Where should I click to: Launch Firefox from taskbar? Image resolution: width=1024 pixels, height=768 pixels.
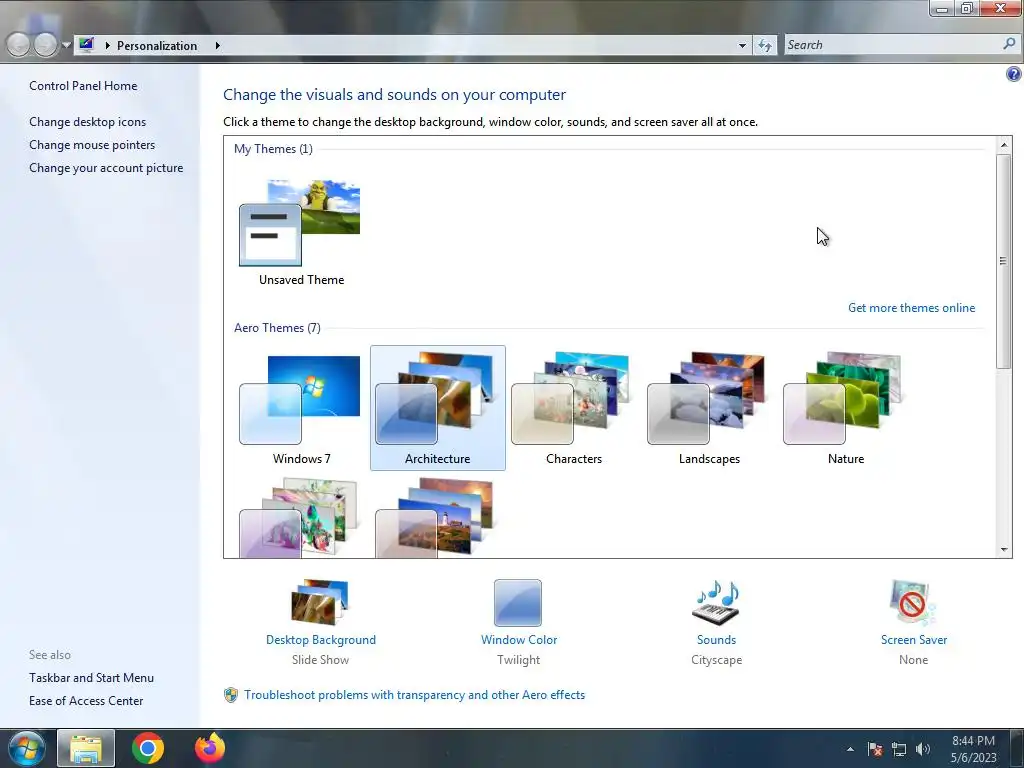(210, 748)
